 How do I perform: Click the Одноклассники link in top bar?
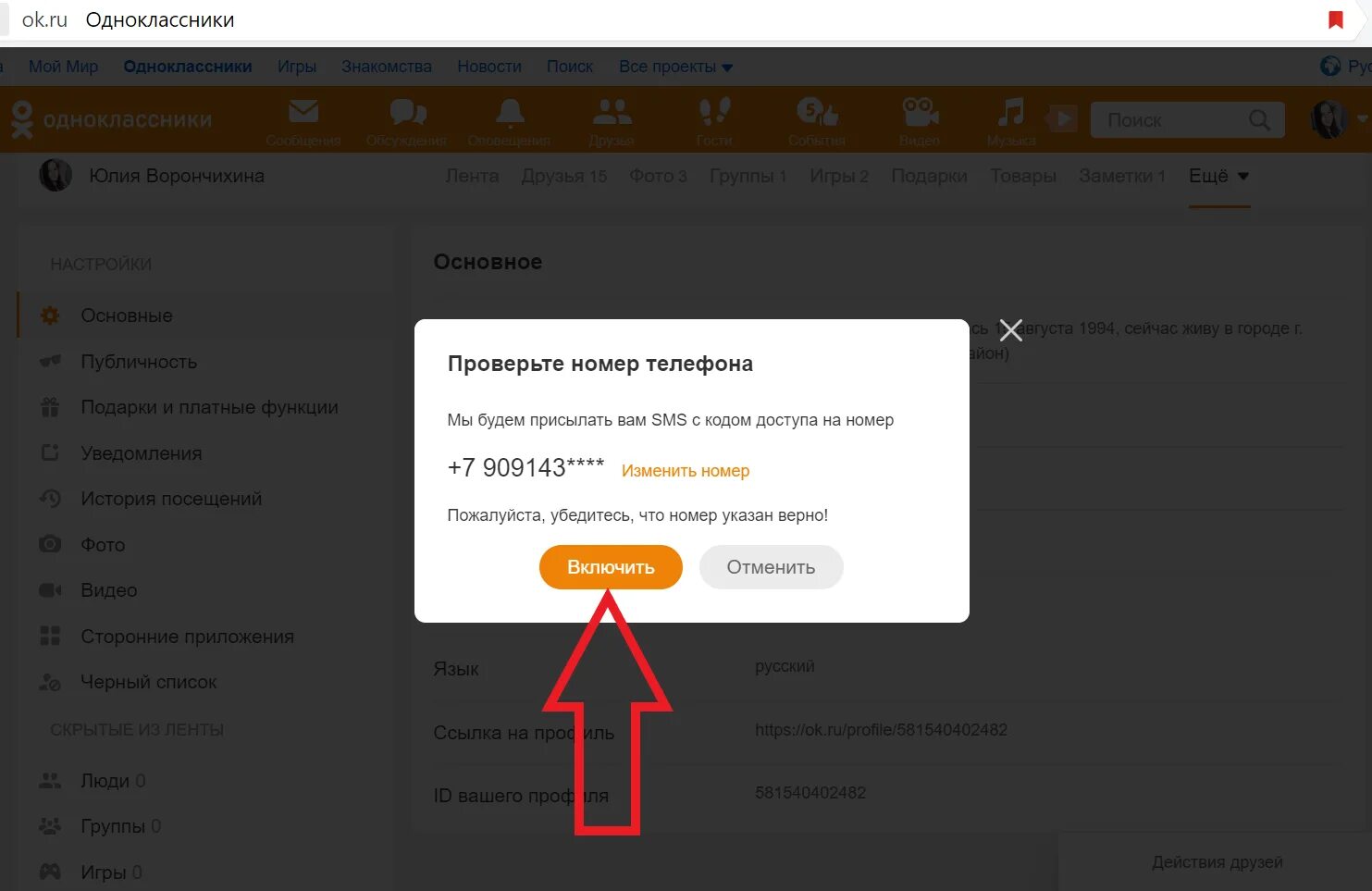(188, 67)
